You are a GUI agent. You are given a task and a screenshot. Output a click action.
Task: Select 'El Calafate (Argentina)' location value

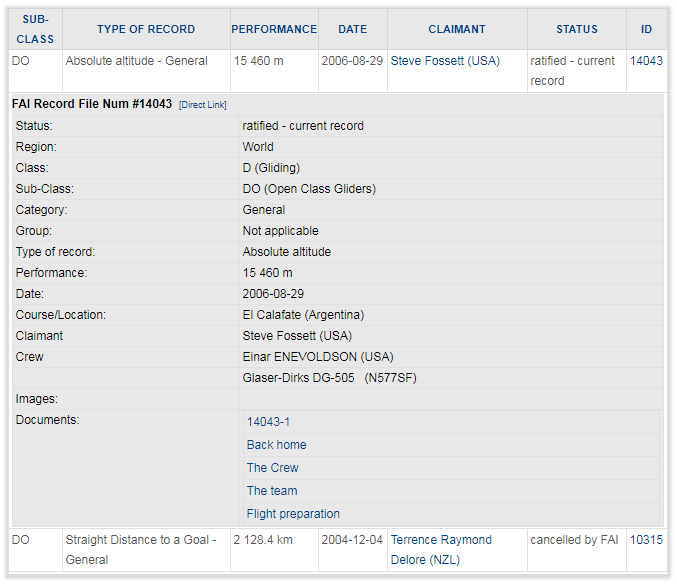[x=303, y=315]
